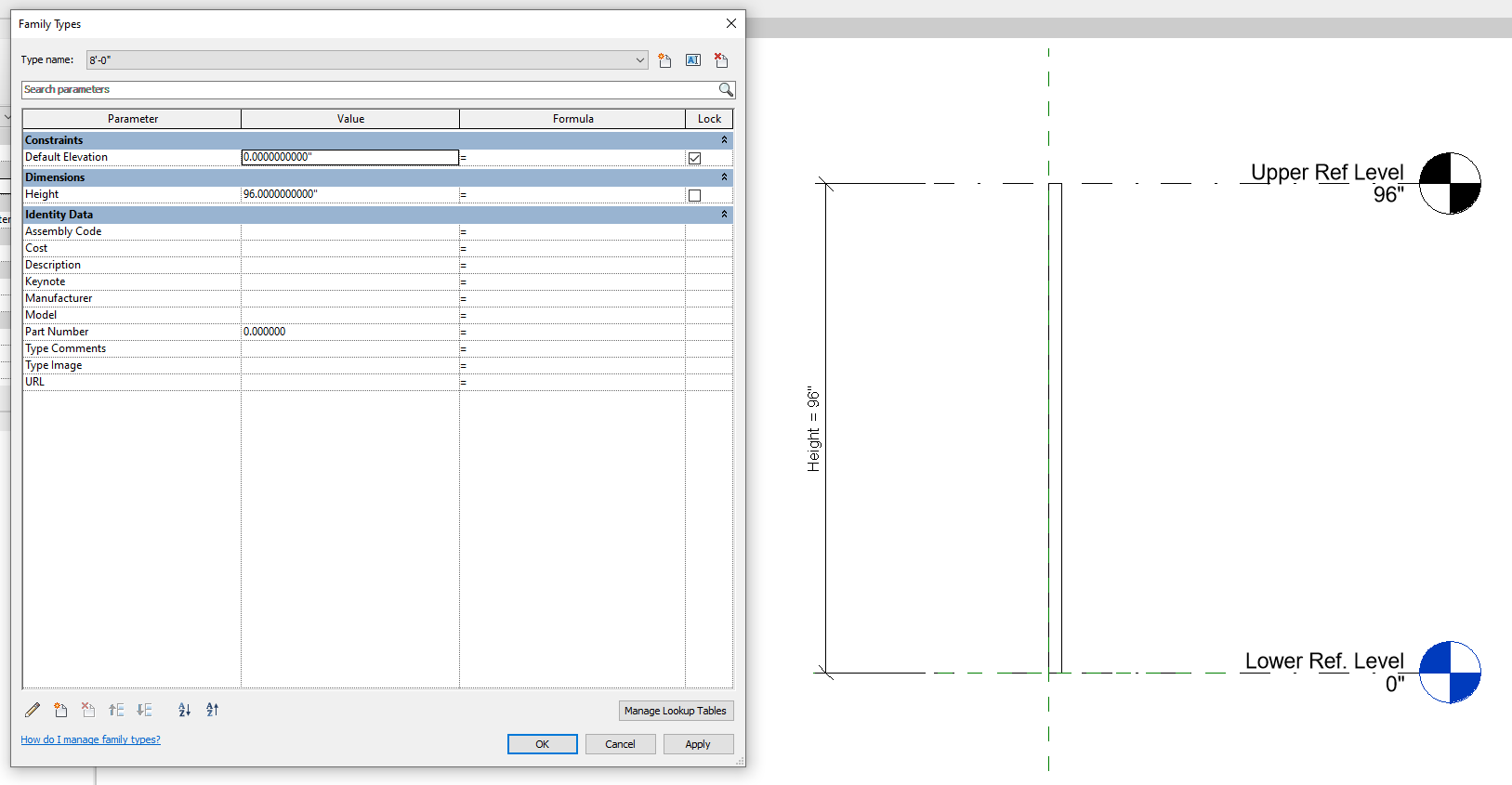
Task: Click the Parameter column header
Action: (x=132, y=119)
